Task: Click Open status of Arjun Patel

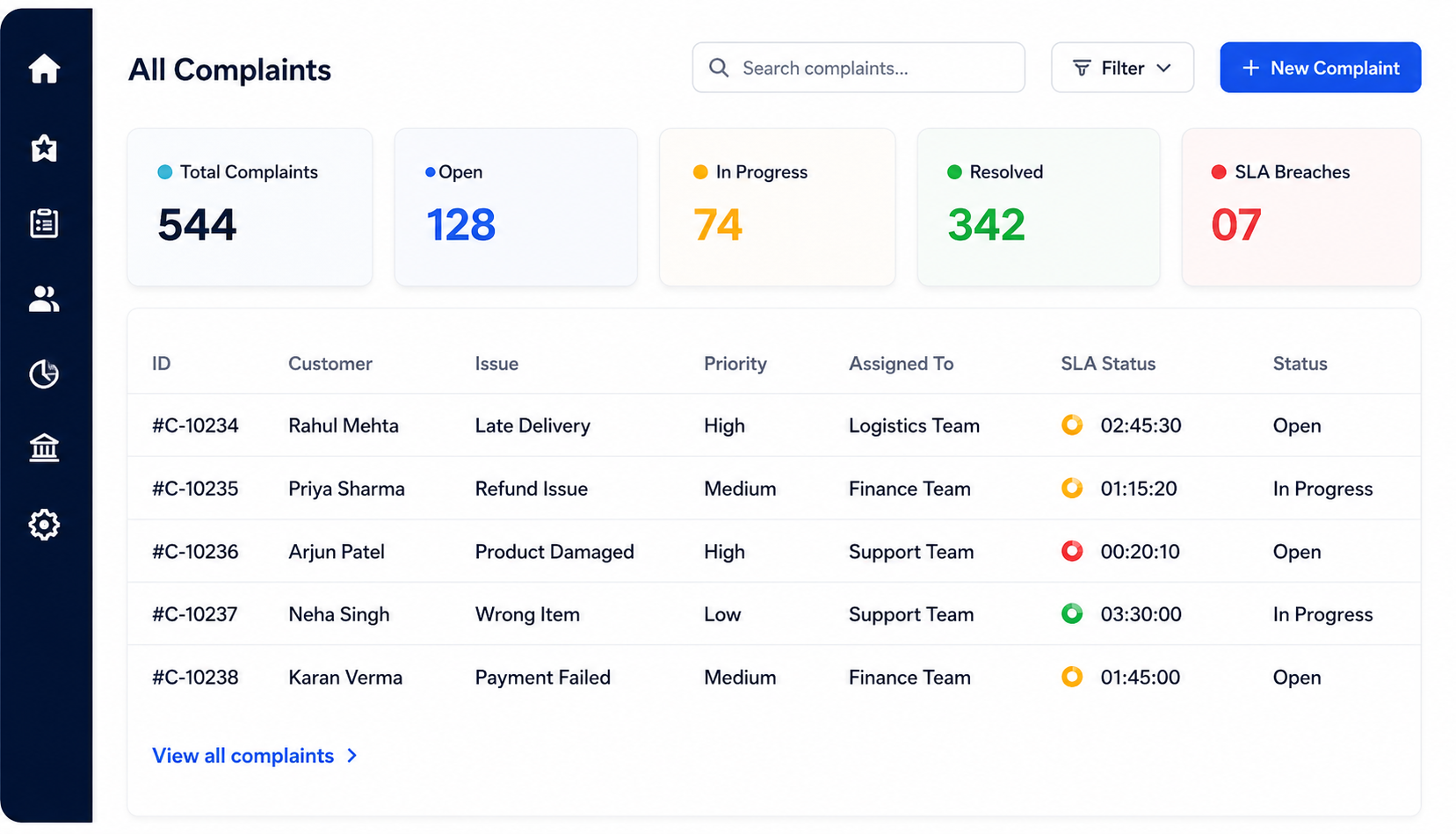Action: point(1297,552)
